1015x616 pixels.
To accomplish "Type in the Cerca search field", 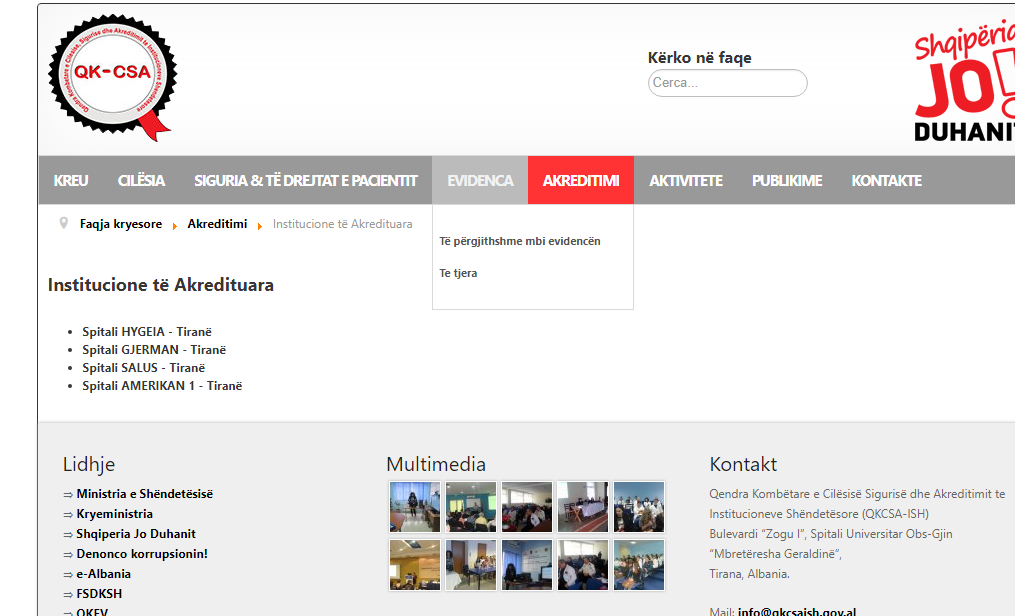I will 727,83.
